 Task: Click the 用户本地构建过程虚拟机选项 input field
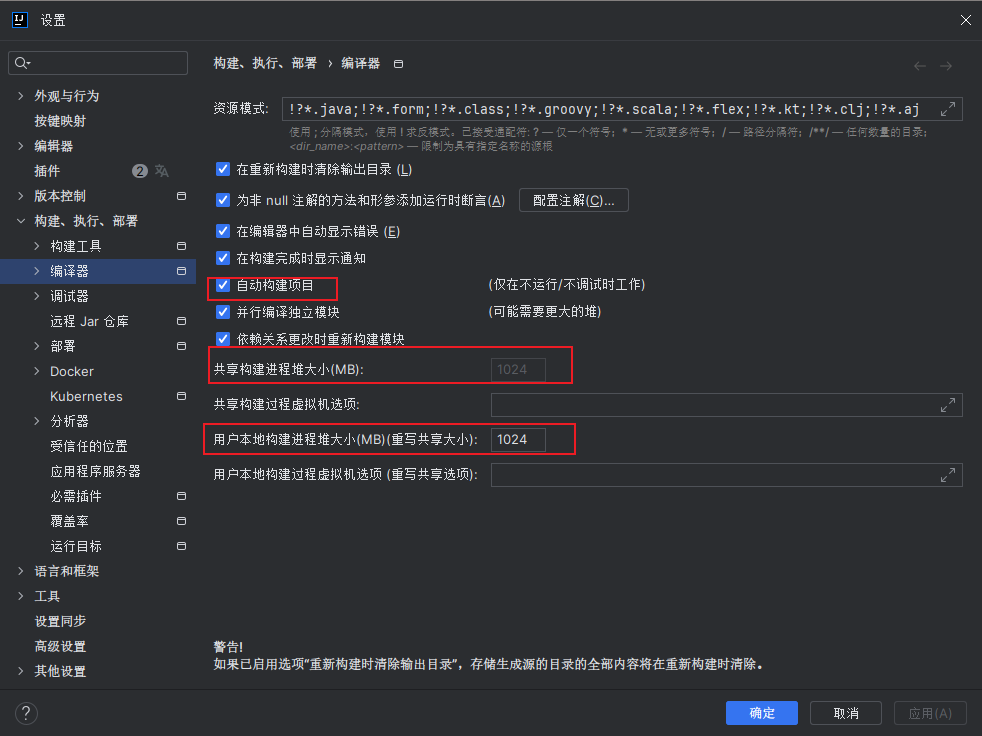tap(726, 475)
